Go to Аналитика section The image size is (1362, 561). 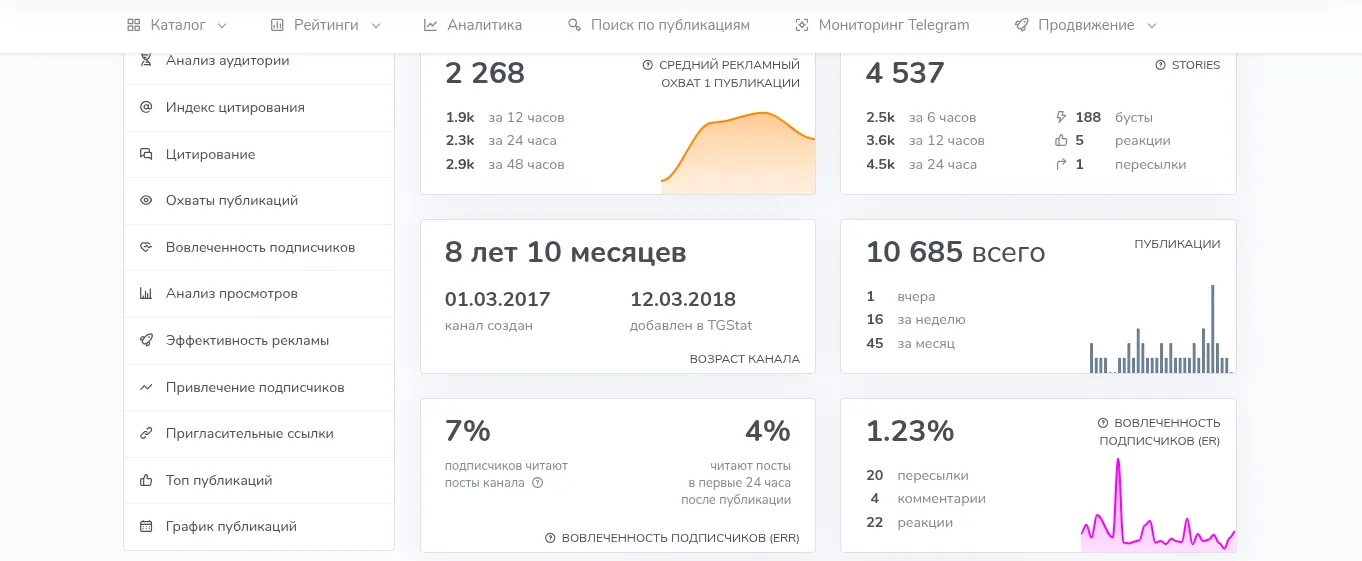pos(472,25)
